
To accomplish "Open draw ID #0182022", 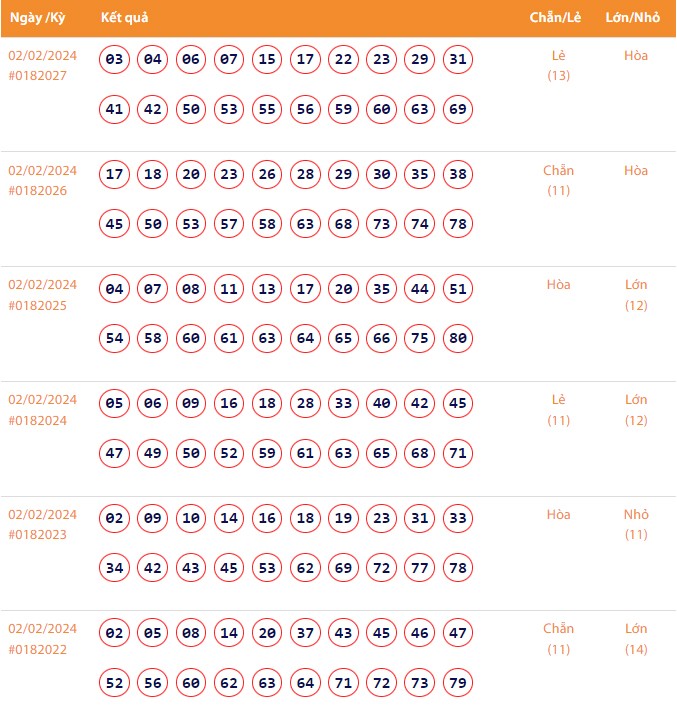I will [37, 649].
